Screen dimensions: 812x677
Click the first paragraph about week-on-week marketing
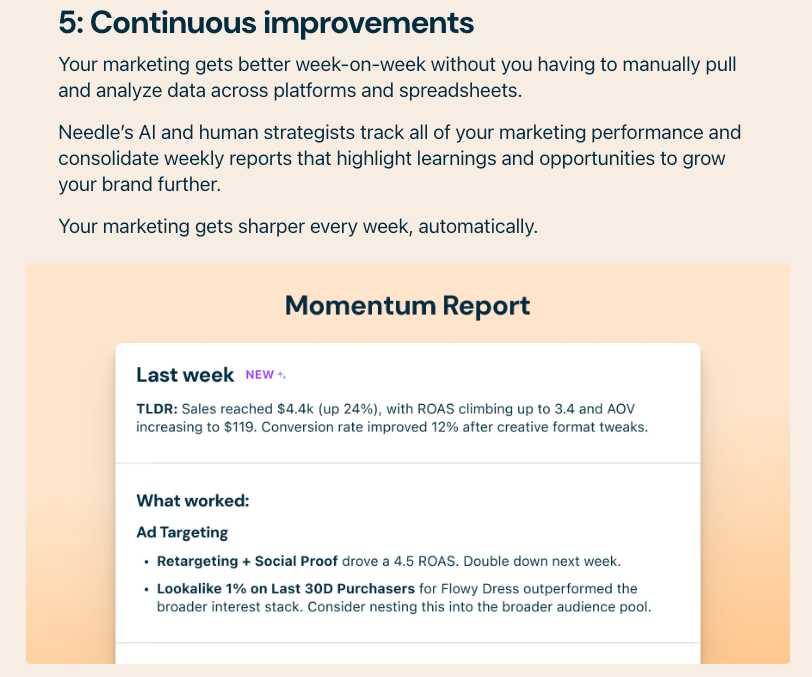(x=397, y=78)
